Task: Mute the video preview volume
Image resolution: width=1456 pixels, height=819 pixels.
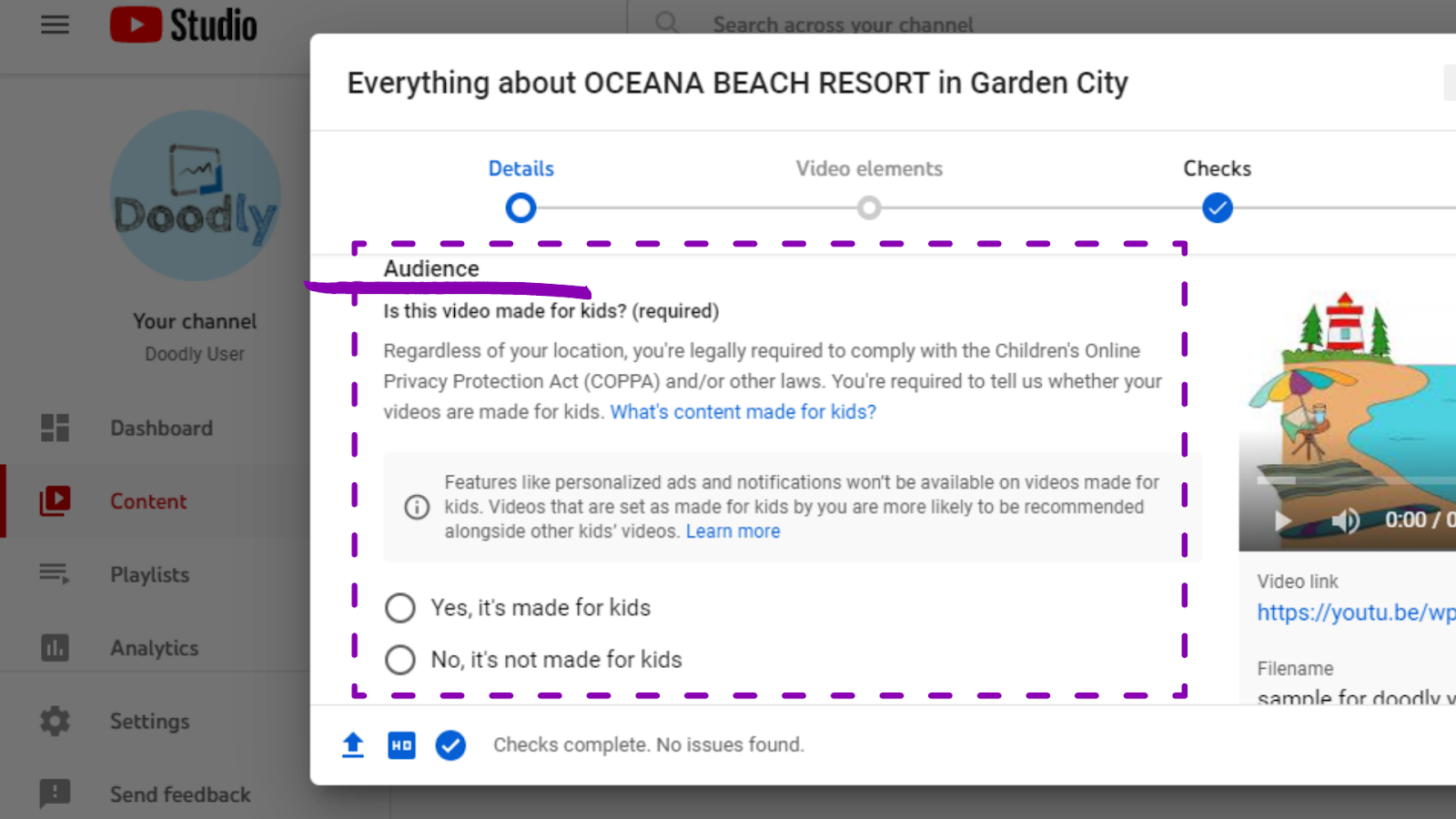Action: pyautogui.click(x=1345, y=521)
